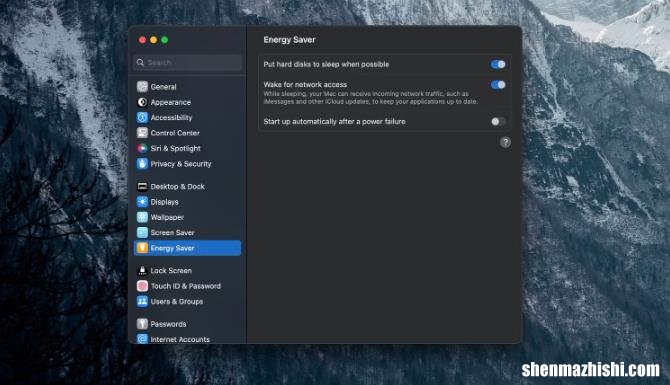The width and height of the screenshot is (670, 385).
Task: Select Touch ID & Password label
Action: tap(185, 286)
